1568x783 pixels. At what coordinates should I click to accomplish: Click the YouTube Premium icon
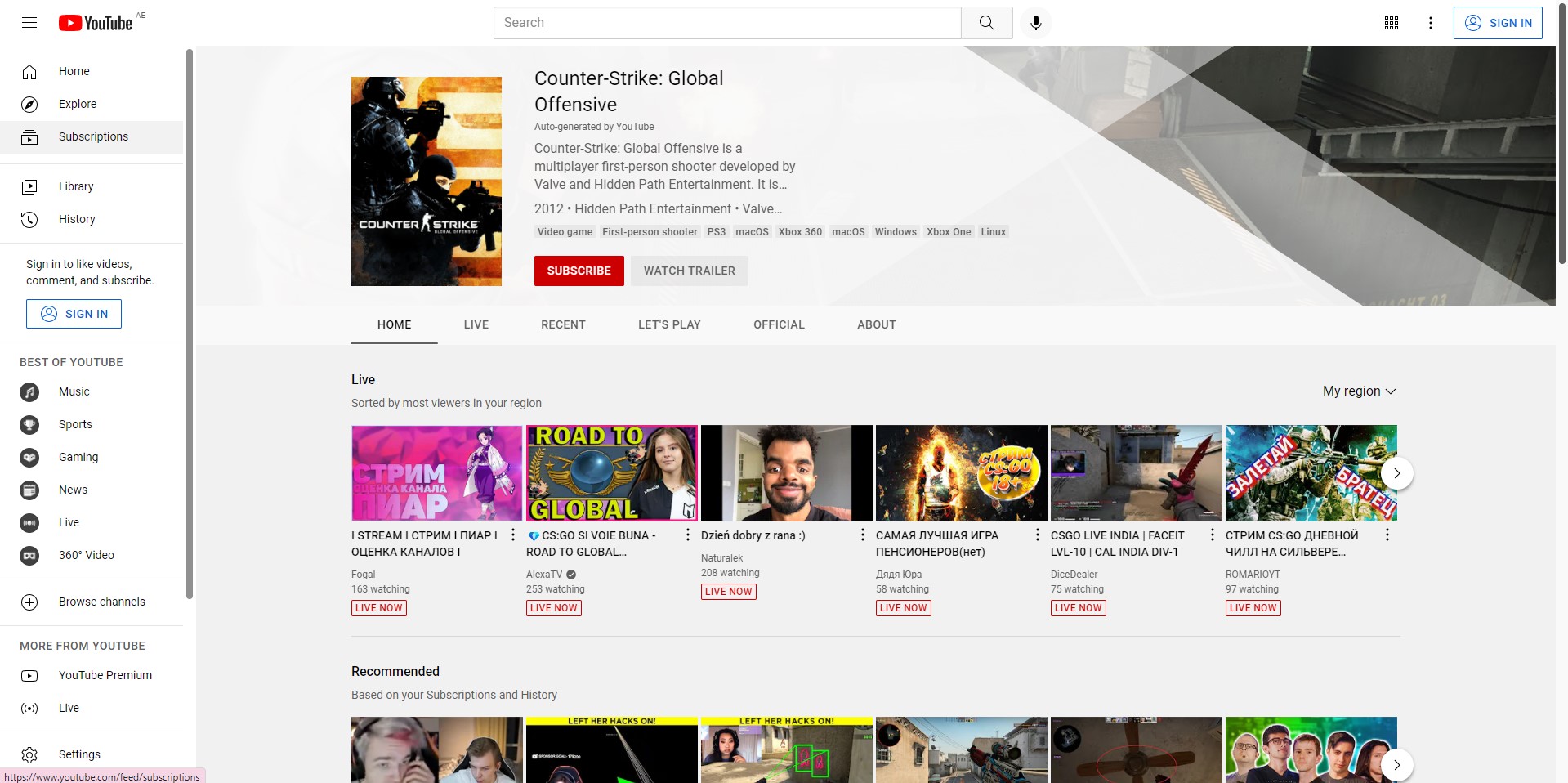29,676
